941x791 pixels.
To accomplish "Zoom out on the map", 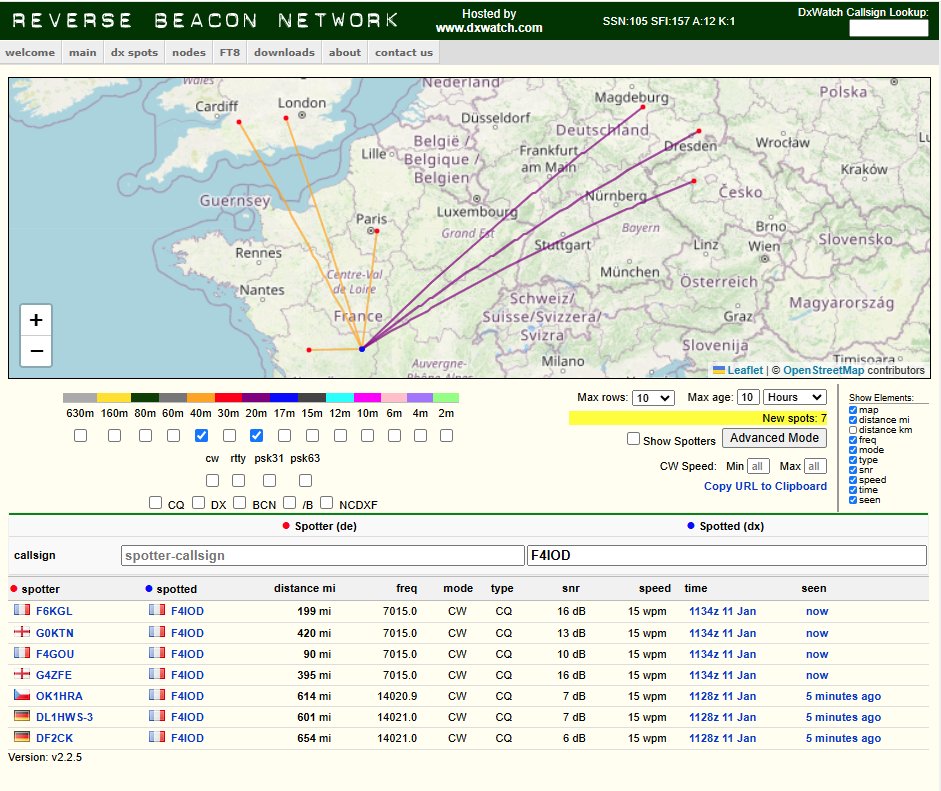I will [36, 351].
